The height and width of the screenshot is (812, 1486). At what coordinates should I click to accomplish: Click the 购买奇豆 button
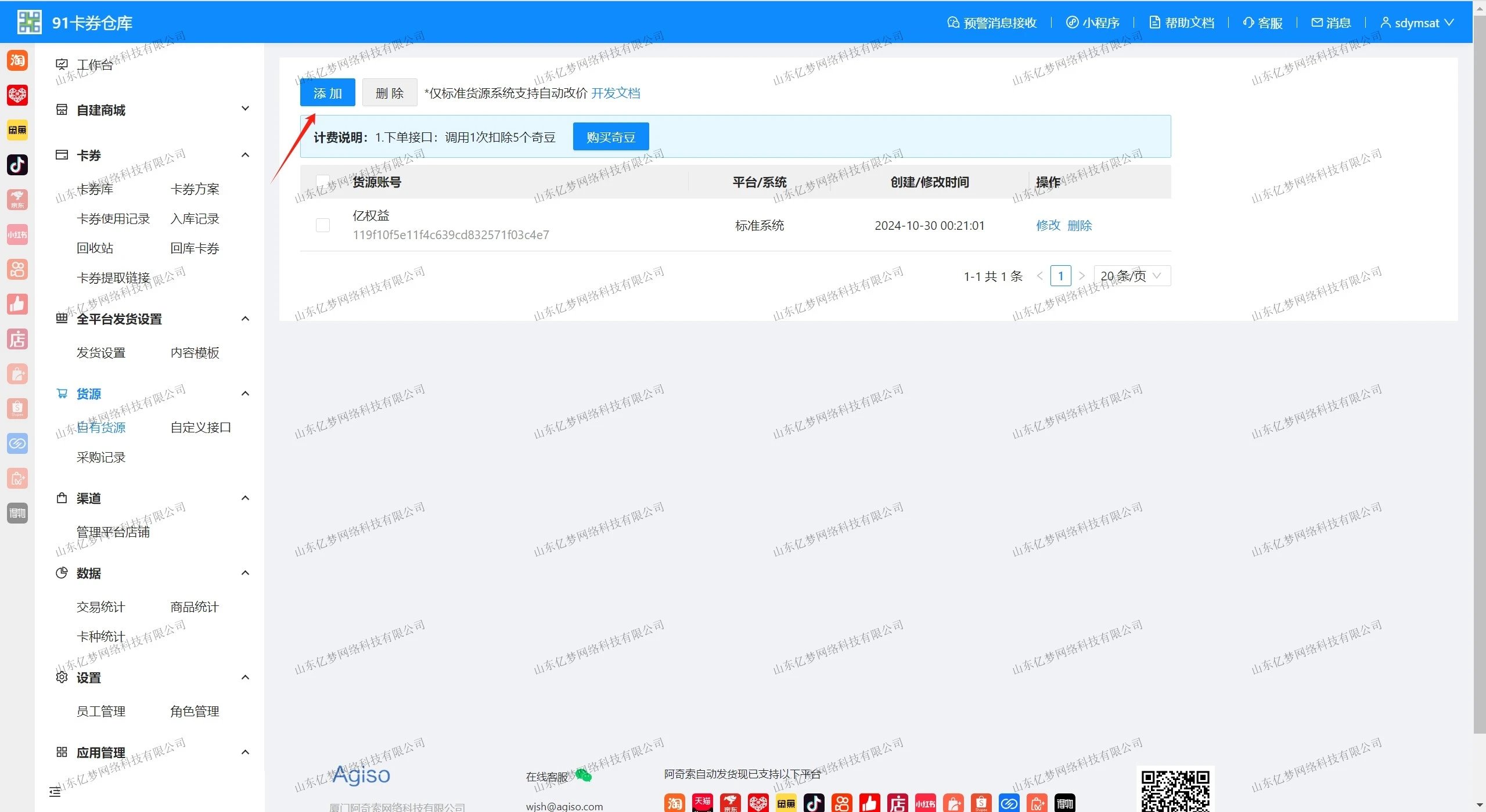[x=610, y=136]
